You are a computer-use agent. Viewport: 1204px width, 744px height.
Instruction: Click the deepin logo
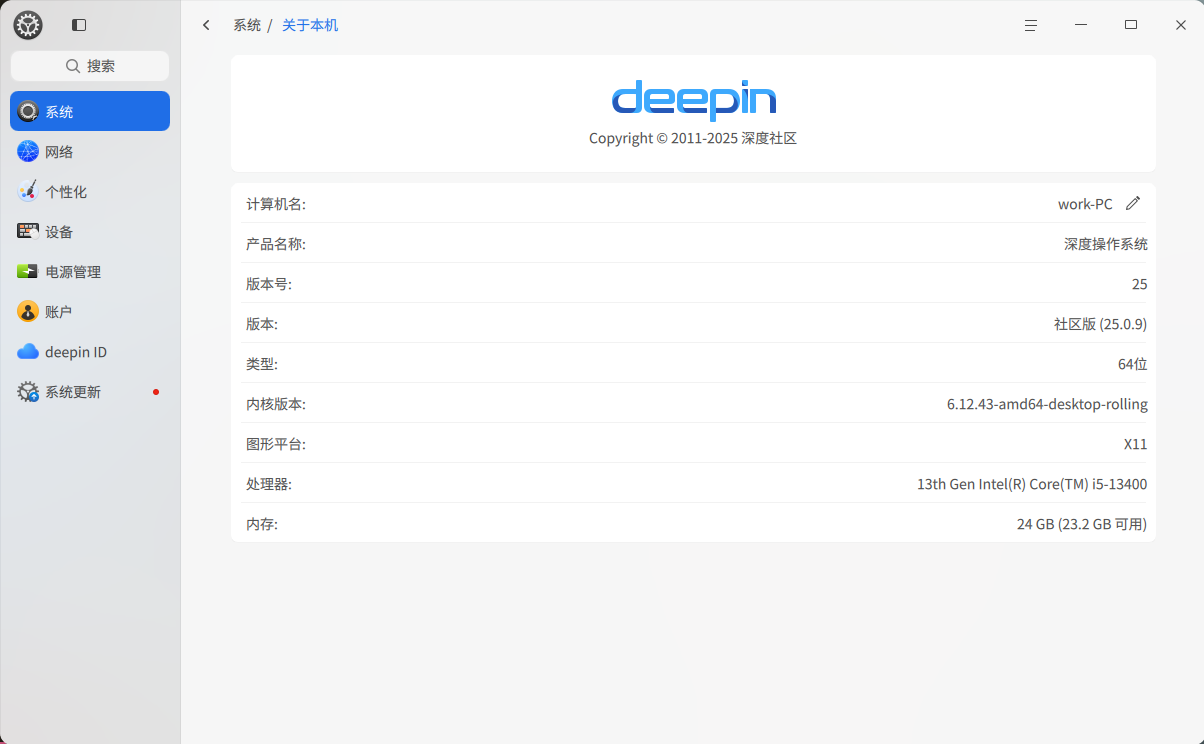point(694,101)
